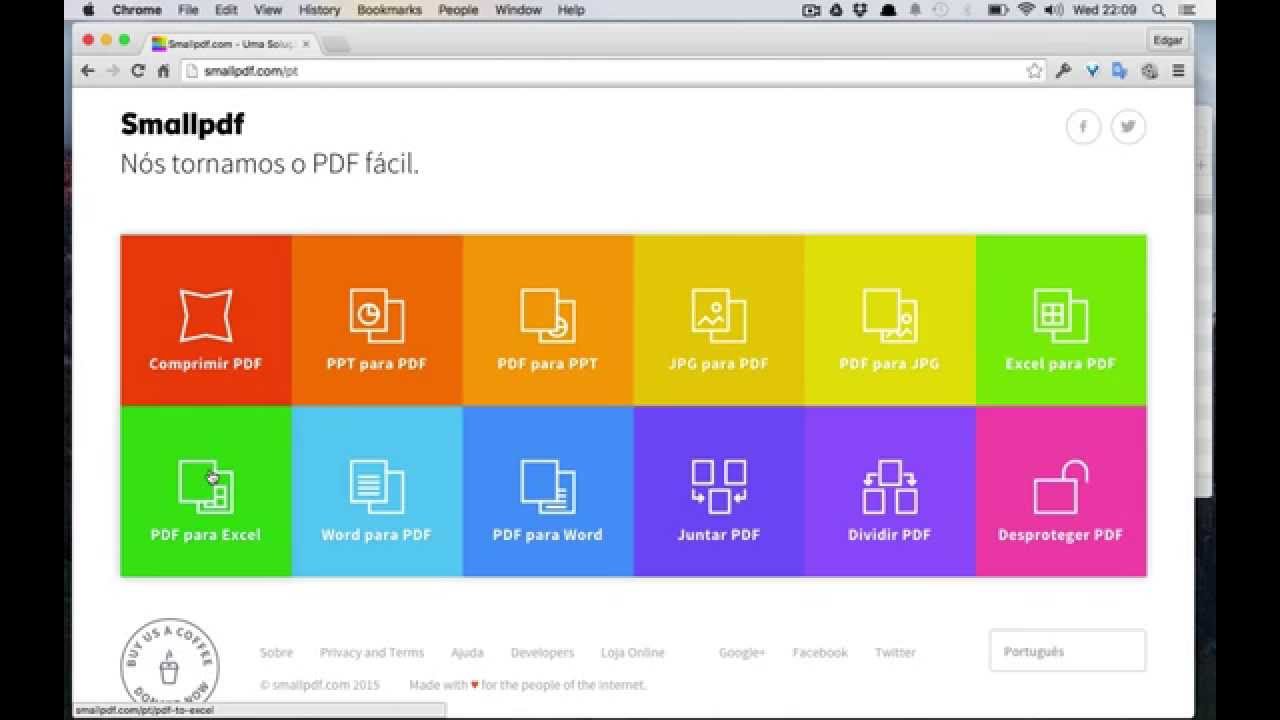
Task: Open the Window menu
Action: [x=518, y=10]
